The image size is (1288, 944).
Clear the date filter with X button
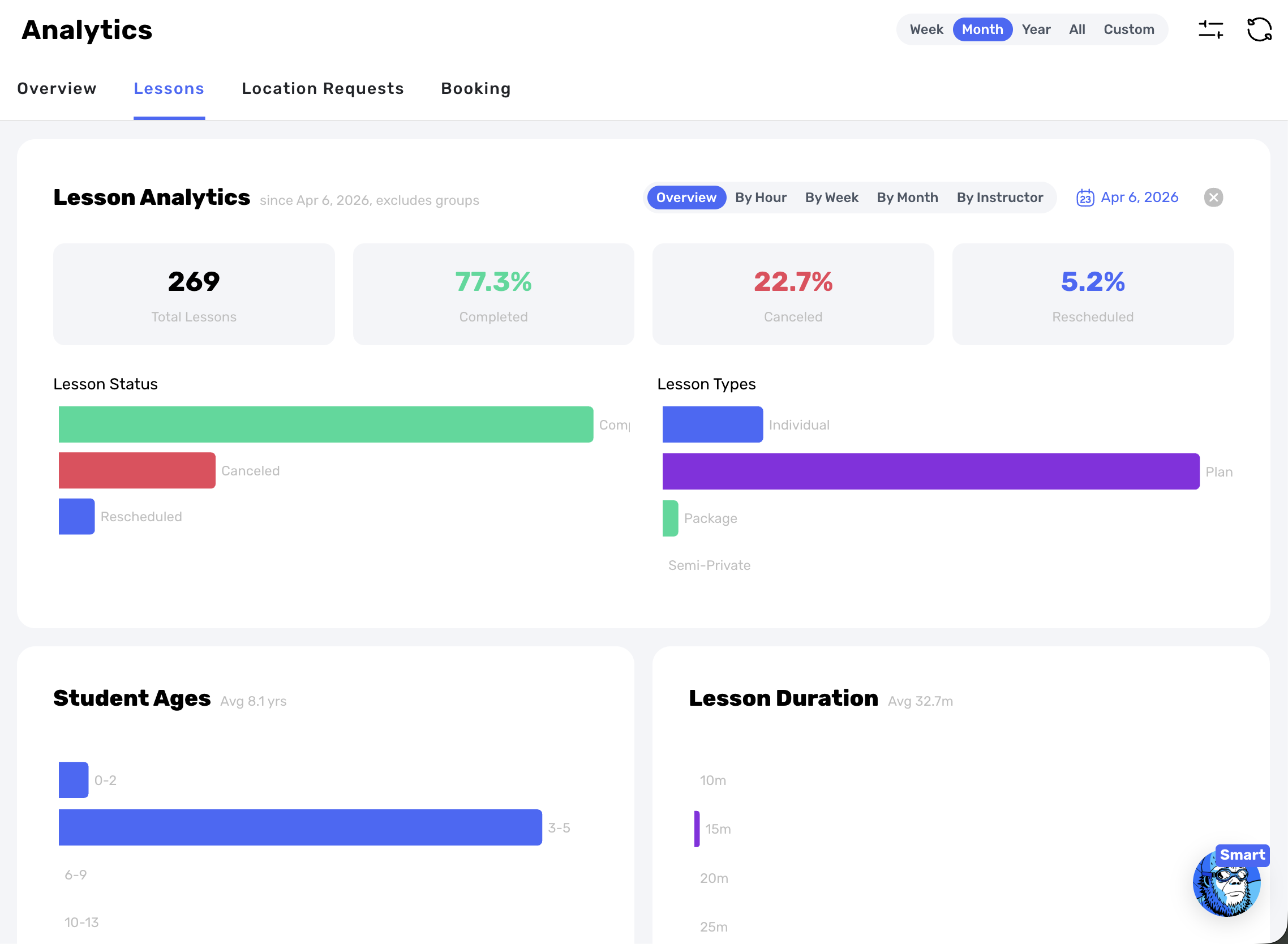coord(1213,198)
